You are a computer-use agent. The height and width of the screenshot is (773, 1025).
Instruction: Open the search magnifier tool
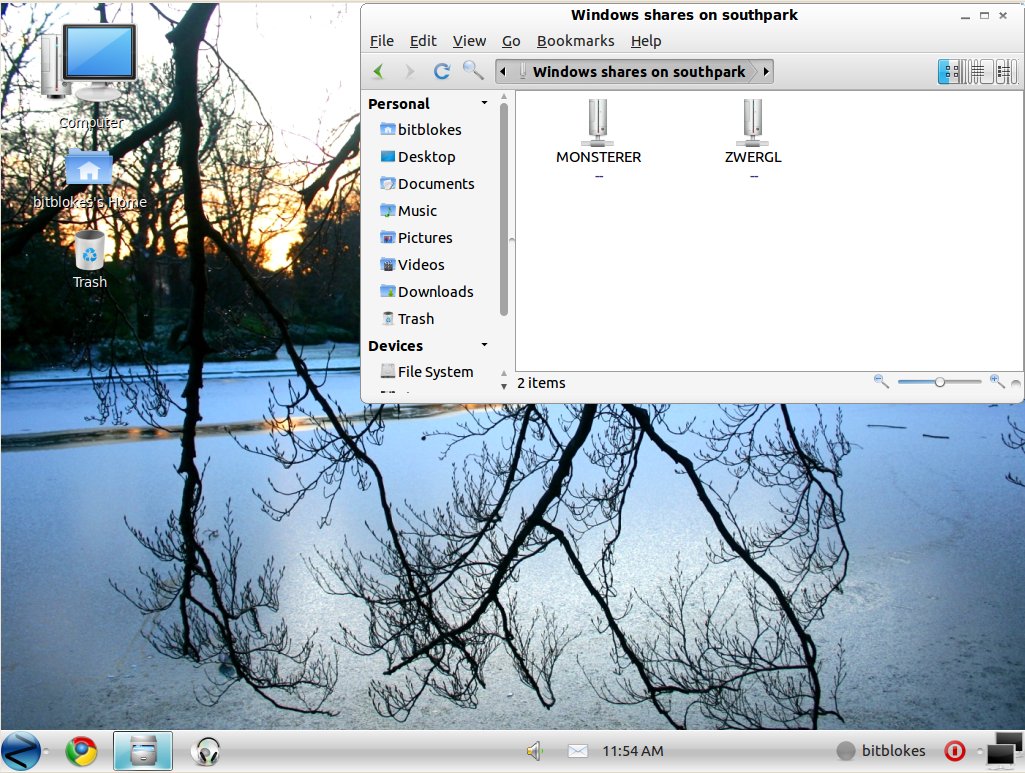pyautogui.click(x=473, y=70)
